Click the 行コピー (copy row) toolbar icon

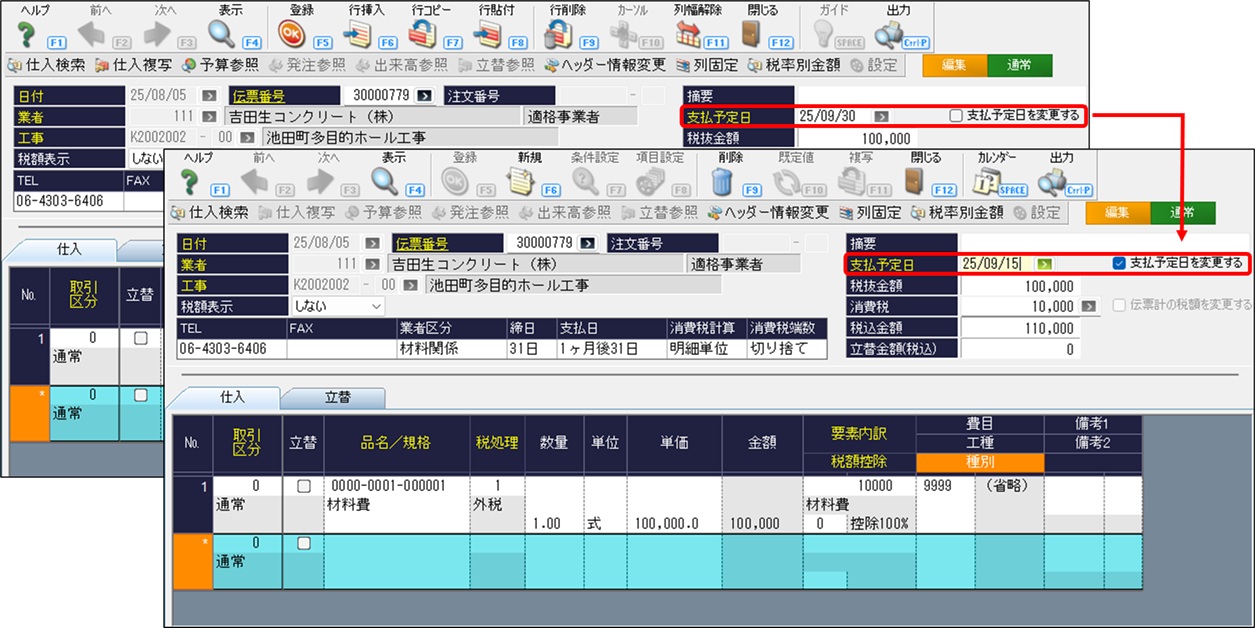(x=423, y=34)
